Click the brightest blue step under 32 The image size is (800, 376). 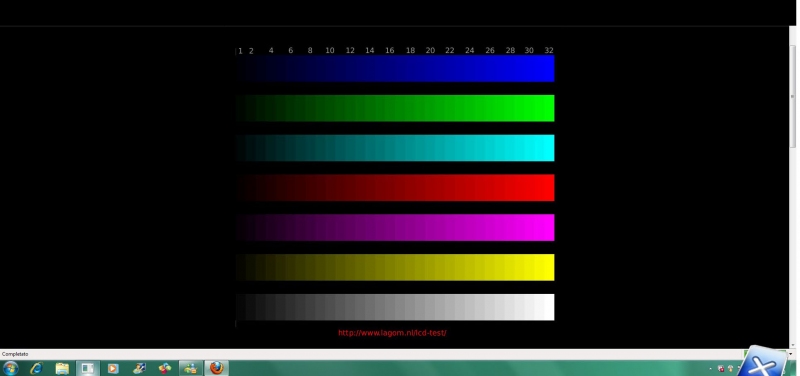549,68
